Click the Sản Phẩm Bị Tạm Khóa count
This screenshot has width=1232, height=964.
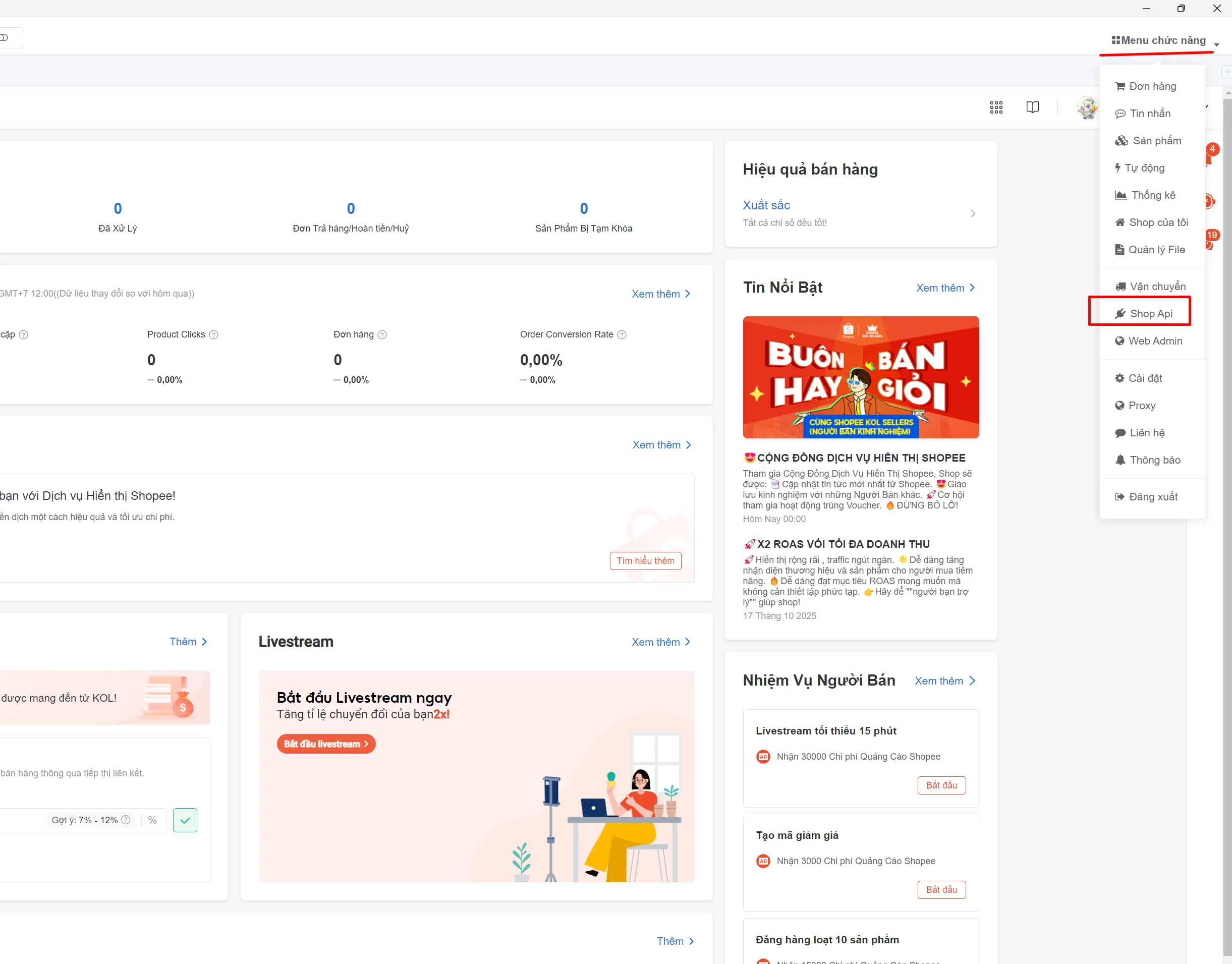click(x=584, y=209)
